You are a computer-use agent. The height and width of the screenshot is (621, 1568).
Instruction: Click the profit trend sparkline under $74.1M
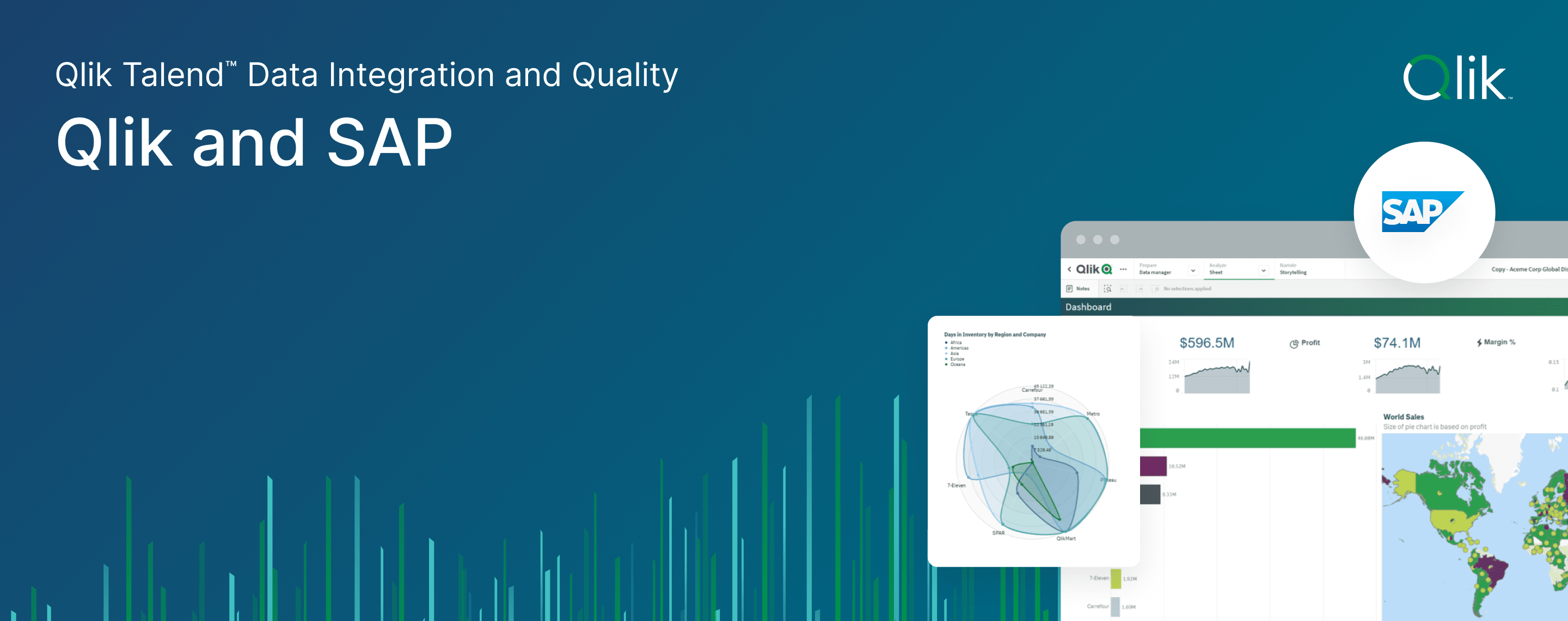[1408, 379]
